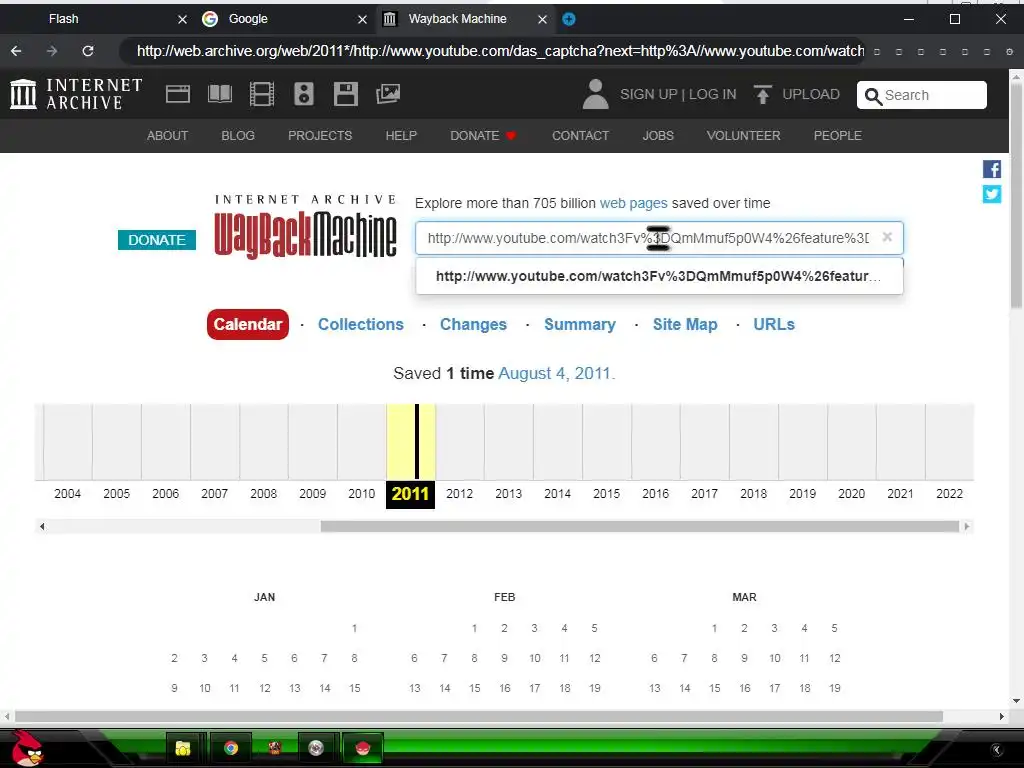The image size is (1024, 768).
Task: Click the page vertical scrollbar thumb
Action: pyautogui.click(x=1016, y=196)
